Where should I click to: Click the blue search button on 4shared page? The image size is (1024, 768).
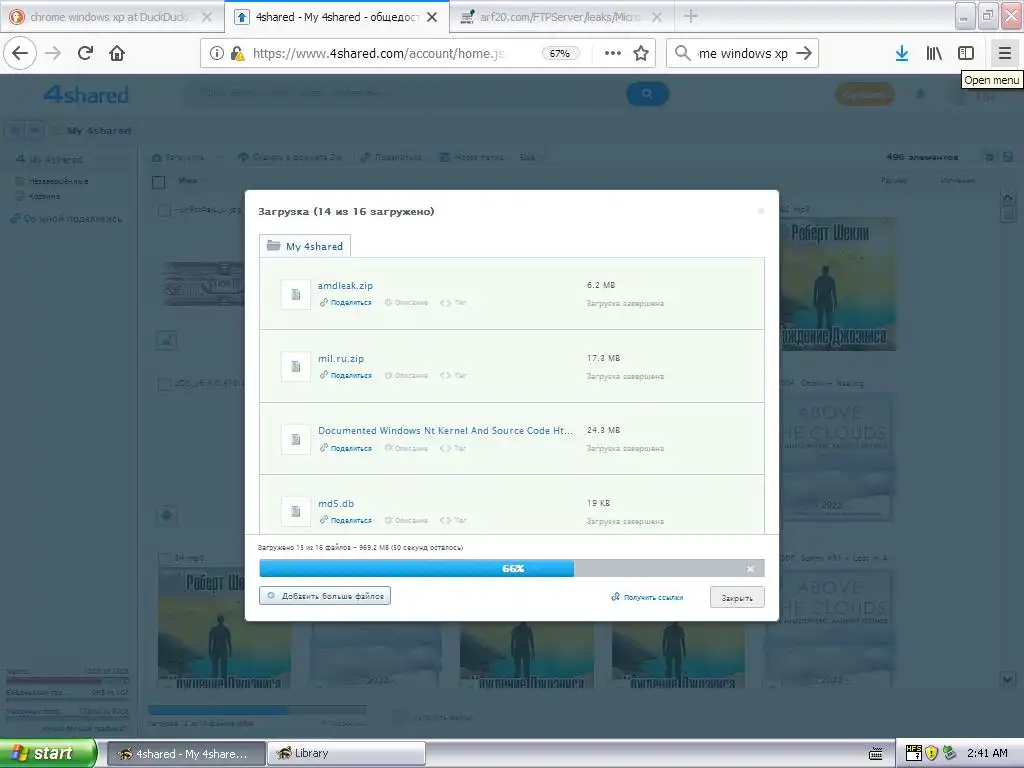pos(647,94)
